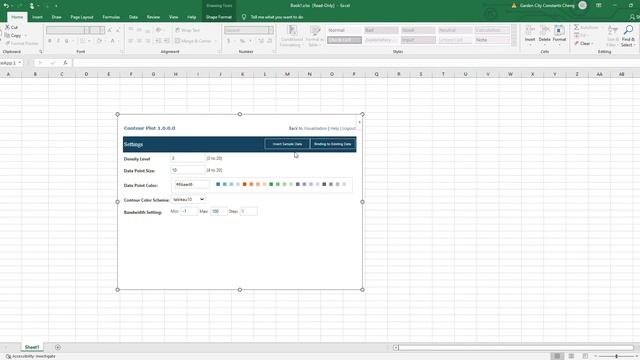Image resolution: width=640 pixels, height=360 pixels.
Task: Click the Fill Color bucket icon
Action: pyautogui.click(x=99, y=41)
